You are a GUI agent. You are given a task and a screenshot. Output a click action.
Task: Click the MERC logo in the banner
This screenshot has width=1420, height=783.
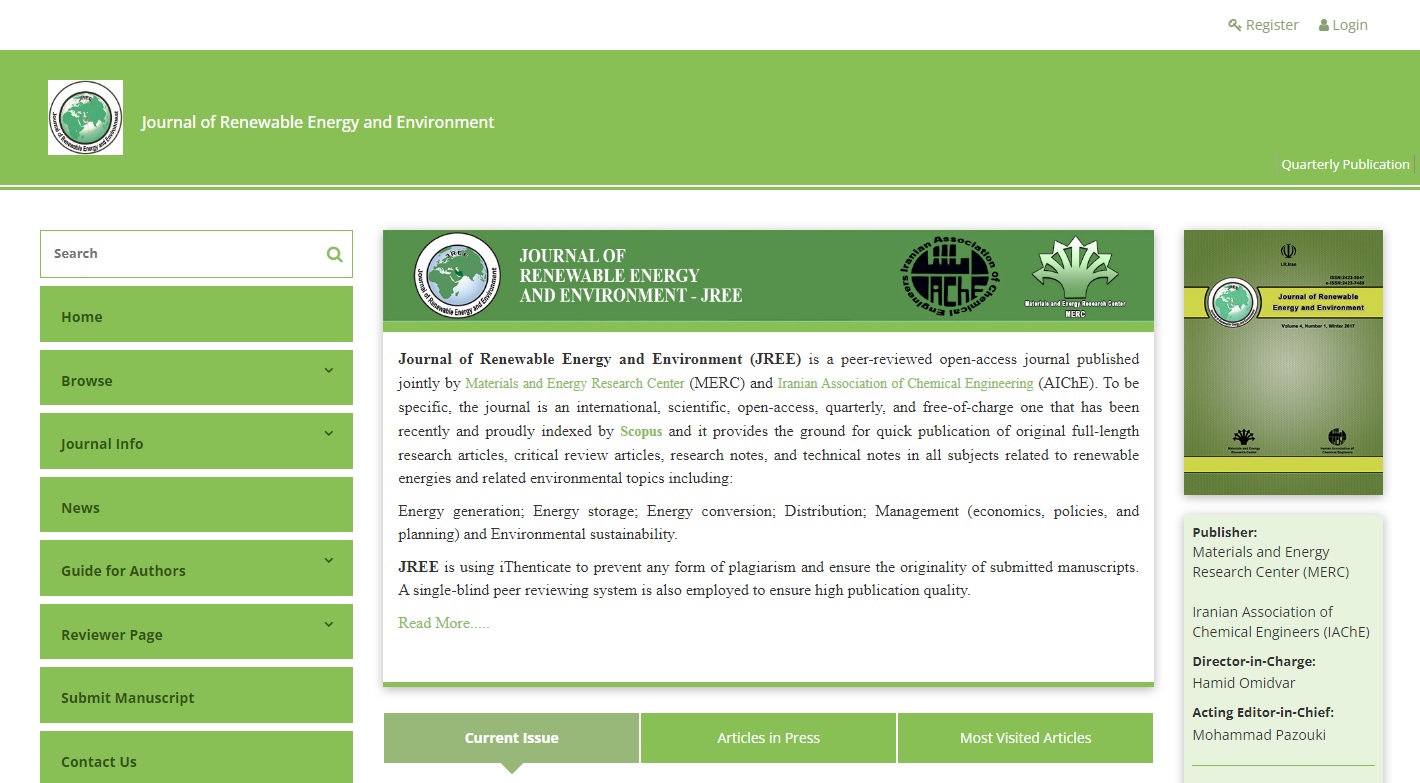(1075, 276)
